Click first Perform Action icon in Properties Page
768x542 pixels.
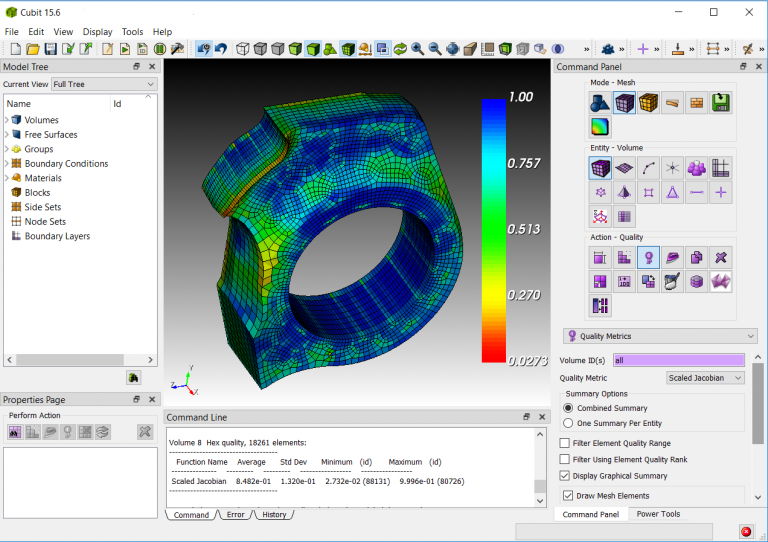tap(15, 432)
